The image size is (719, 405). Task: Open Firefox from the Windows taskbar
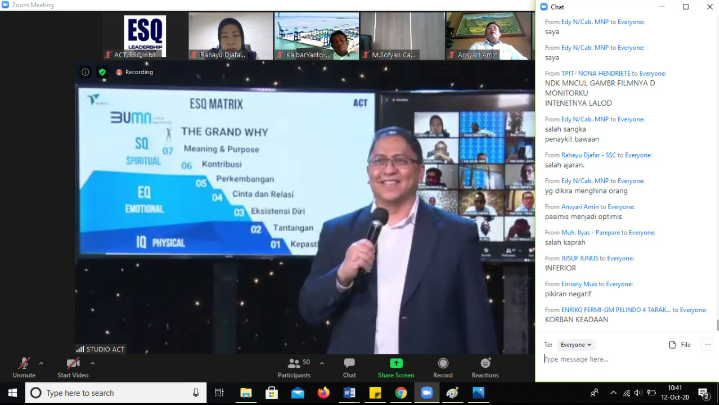[323, 393]
